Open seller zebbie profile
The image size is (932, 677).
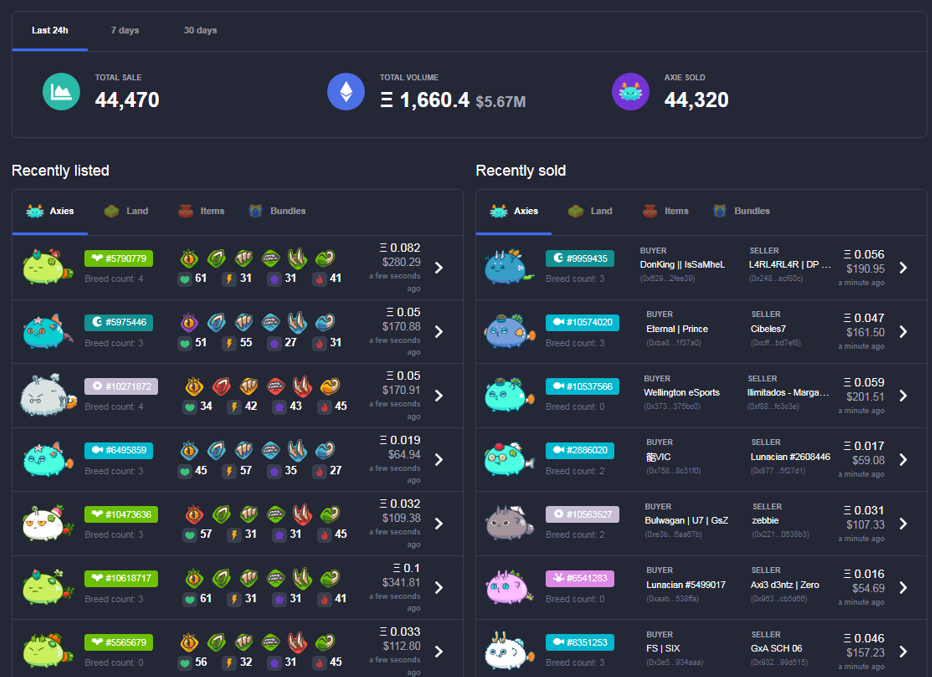765,521
